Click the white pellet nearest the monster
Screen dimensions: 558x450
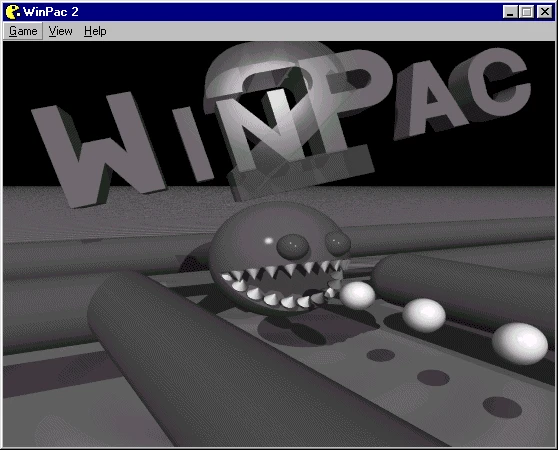[x=357, y=295]
